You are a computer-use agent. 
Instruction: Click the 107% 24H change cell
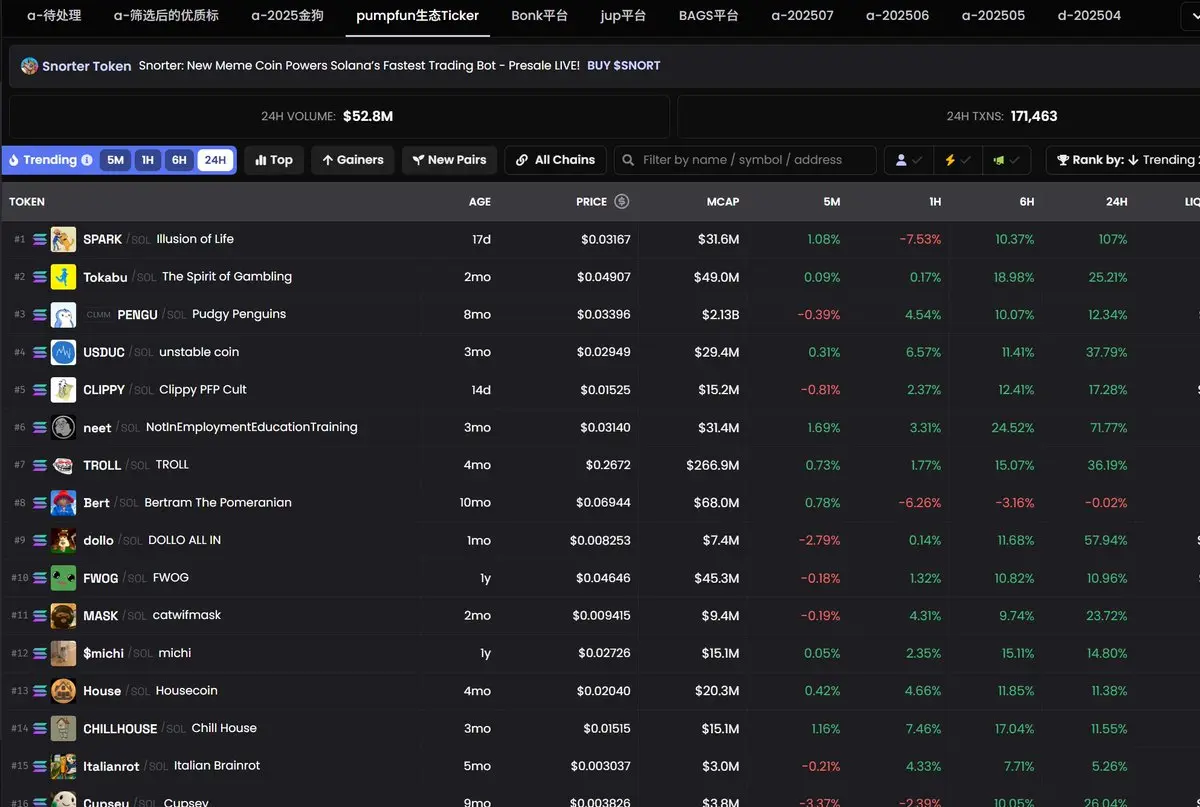[x=1112, y=240]
